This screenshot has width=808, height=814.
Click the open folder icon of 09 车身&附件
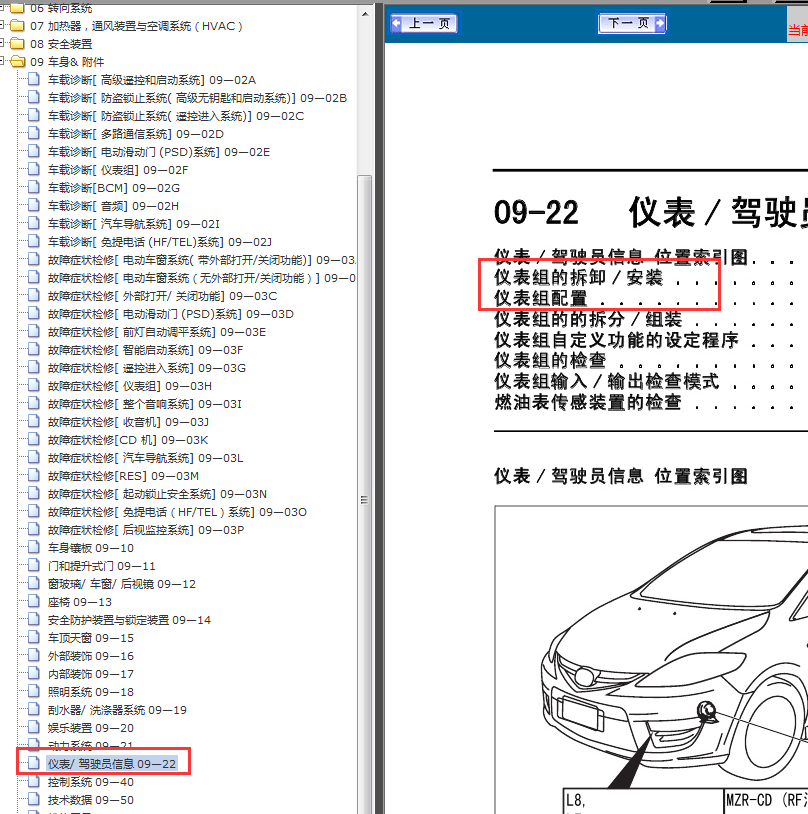coord(18,61)
